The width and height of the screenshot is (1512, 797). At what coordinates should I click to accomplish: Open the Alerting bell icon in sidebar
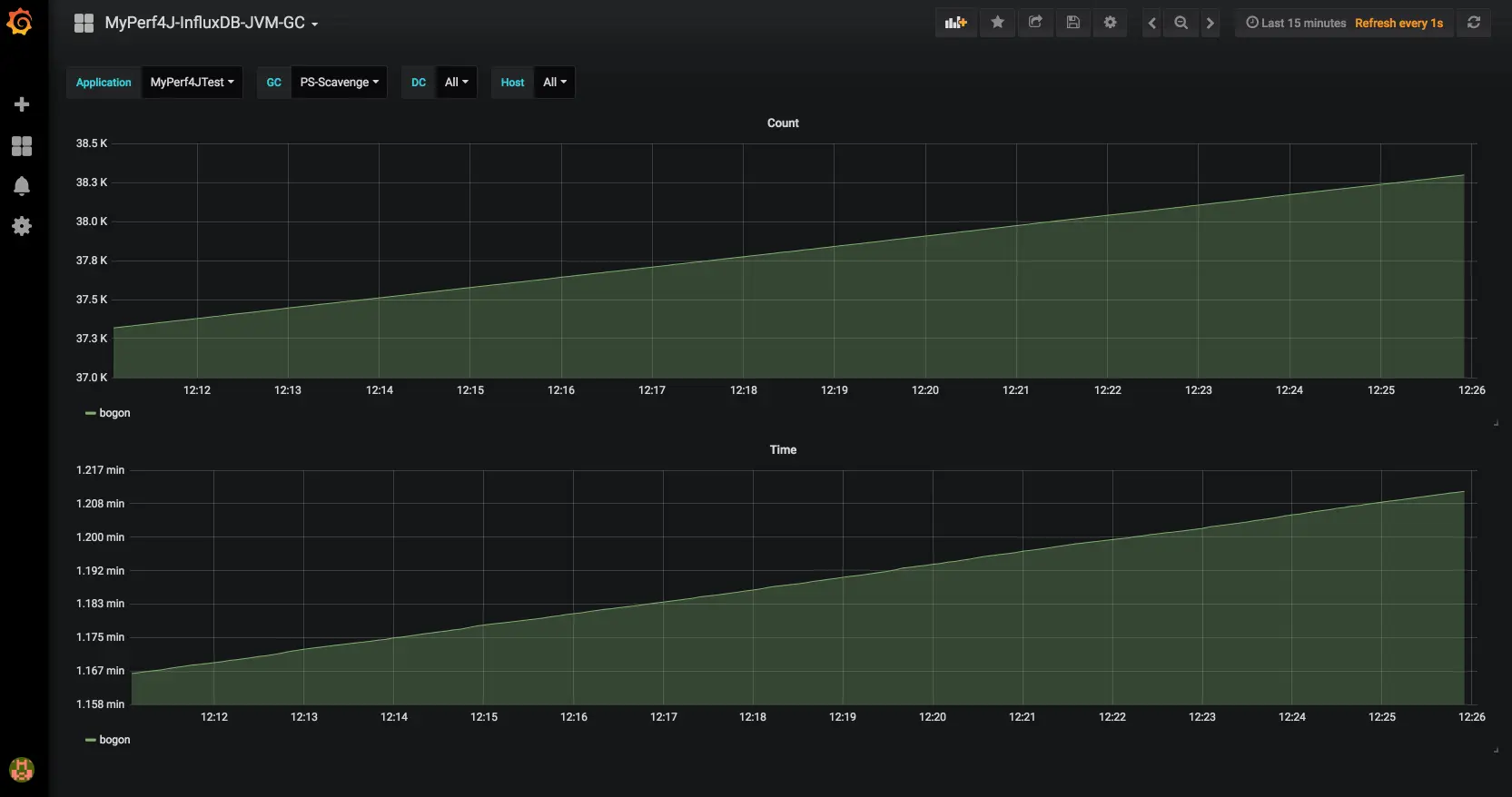pyautogui.click(x=22, y=186)
